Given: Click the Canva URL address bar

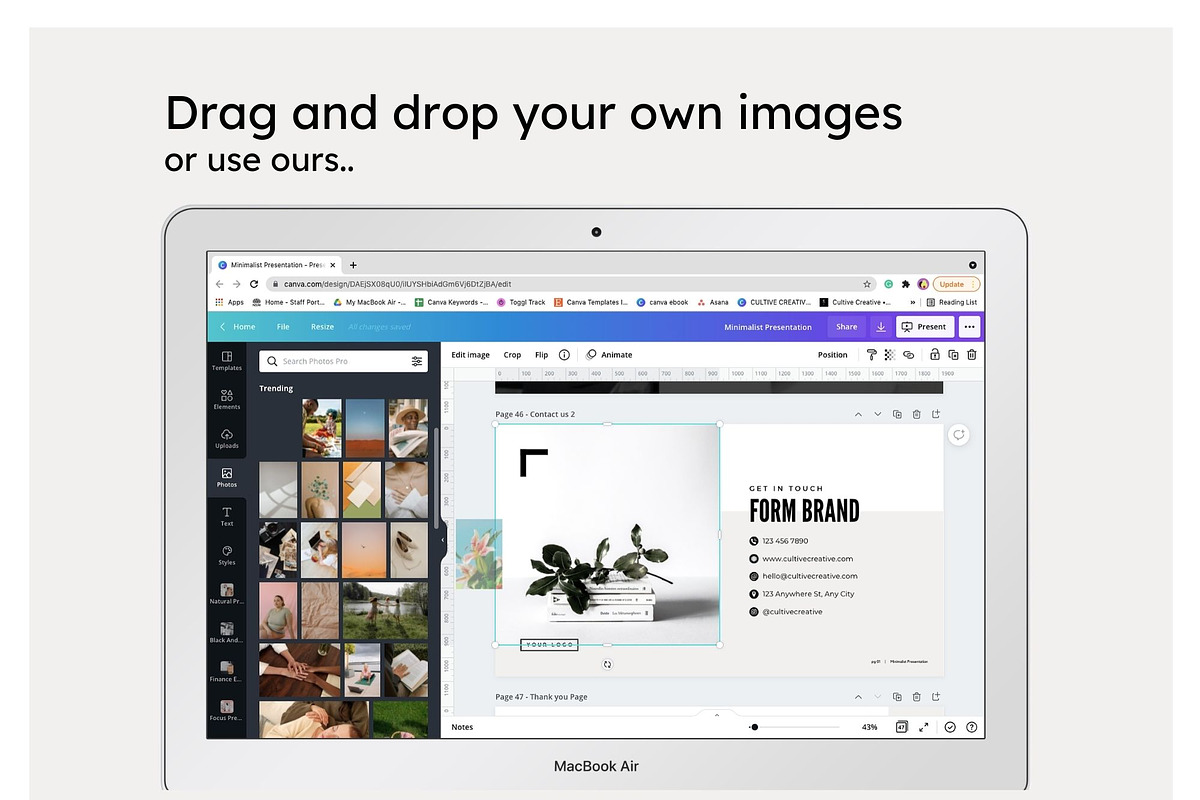Looking at the screenshot, I should point(572,284).
